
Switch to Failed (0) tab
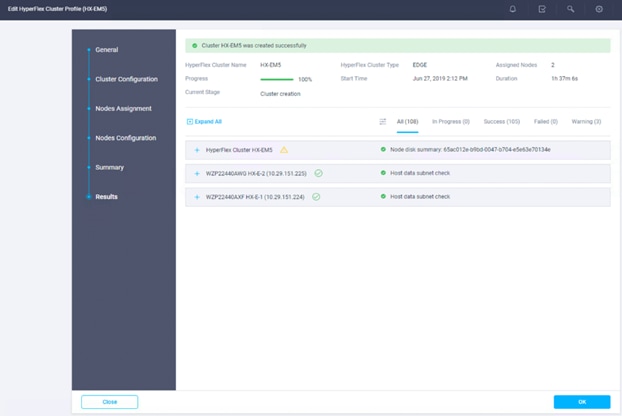[546, 122]
